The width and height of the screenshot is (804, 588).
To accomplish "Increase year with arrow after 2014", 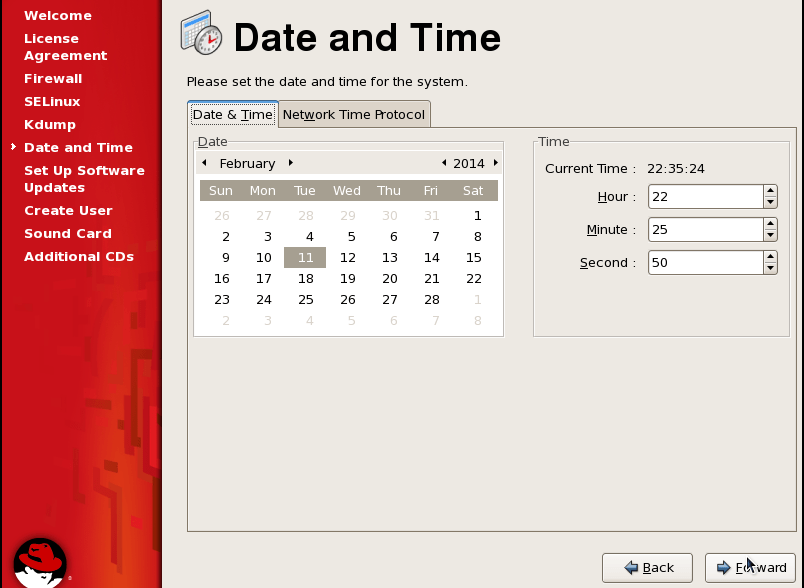I will (496, 163).
